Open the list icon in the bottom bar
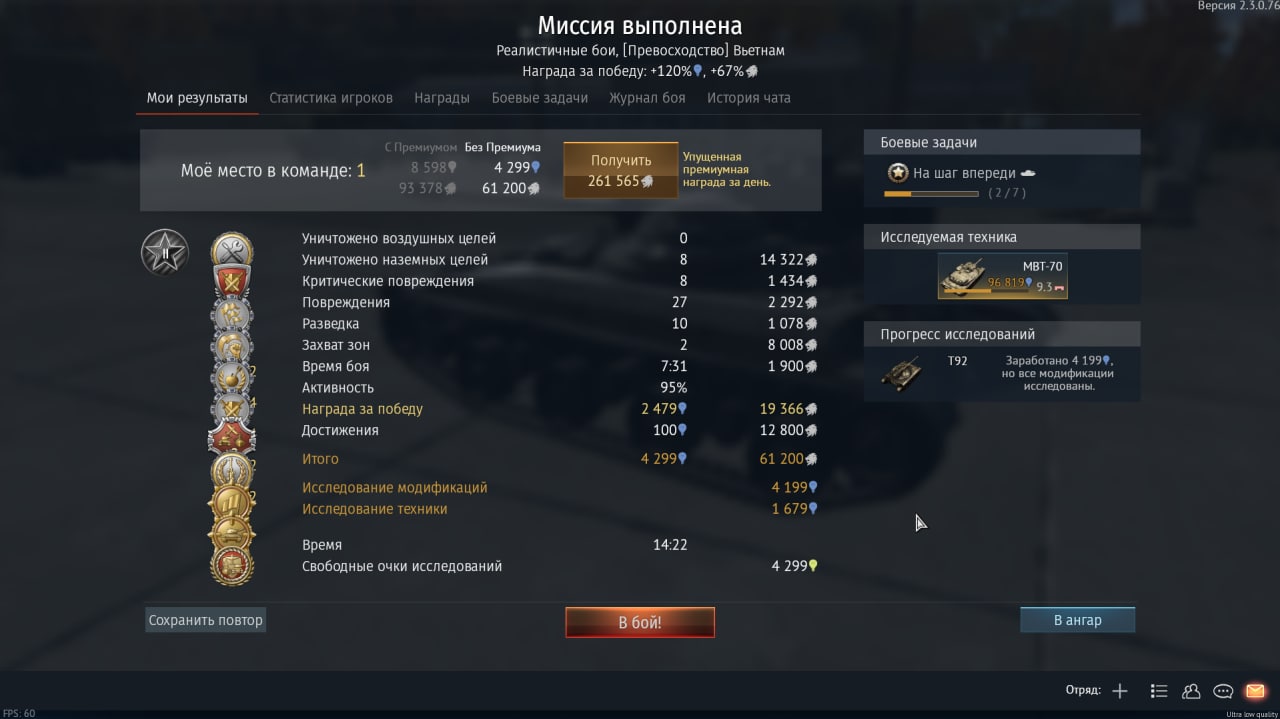Viewport: 1280px width, 719px height. point(1159,691)
